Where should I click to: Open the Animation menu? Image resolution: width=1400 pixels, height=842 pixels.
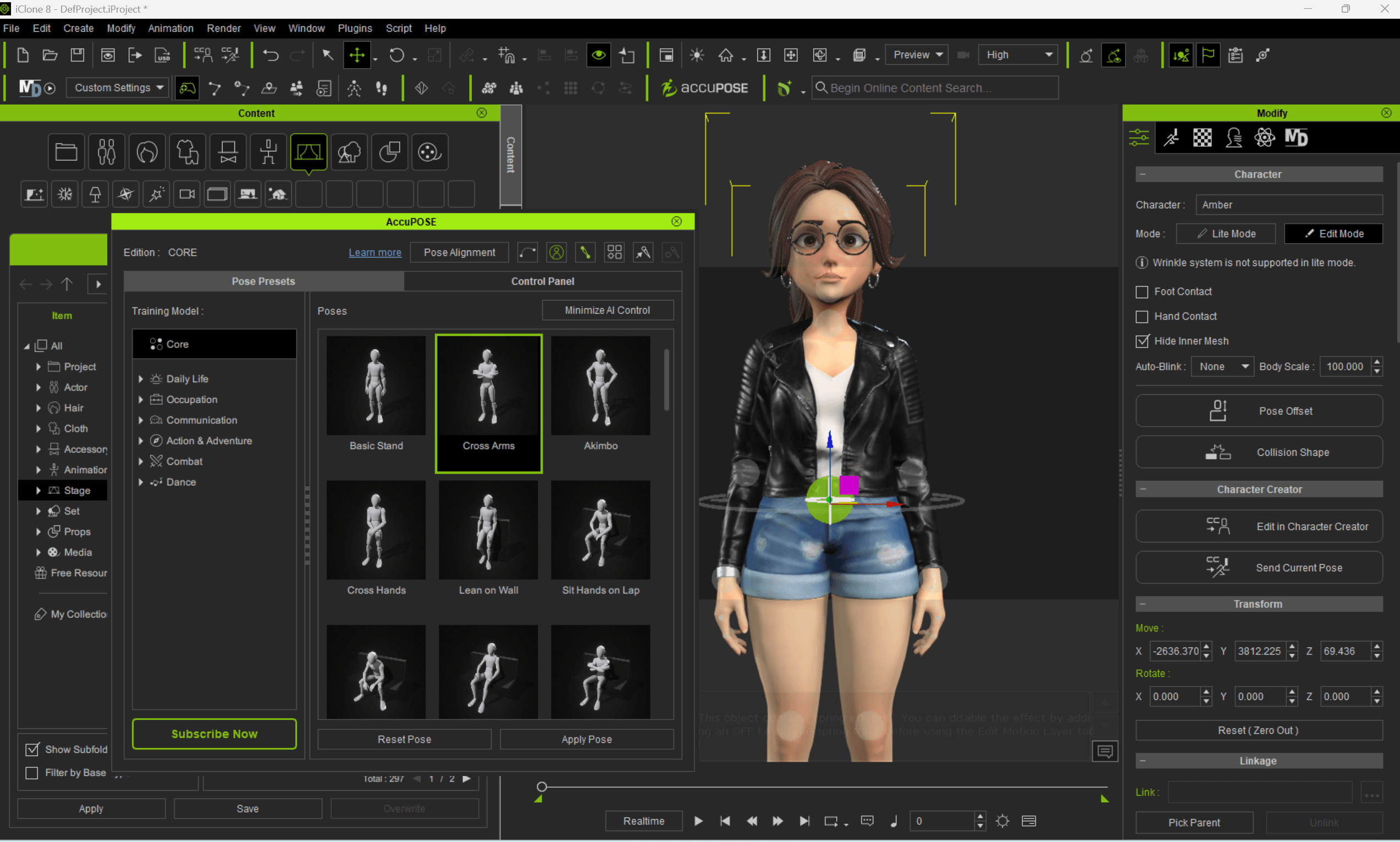point(170,28)
